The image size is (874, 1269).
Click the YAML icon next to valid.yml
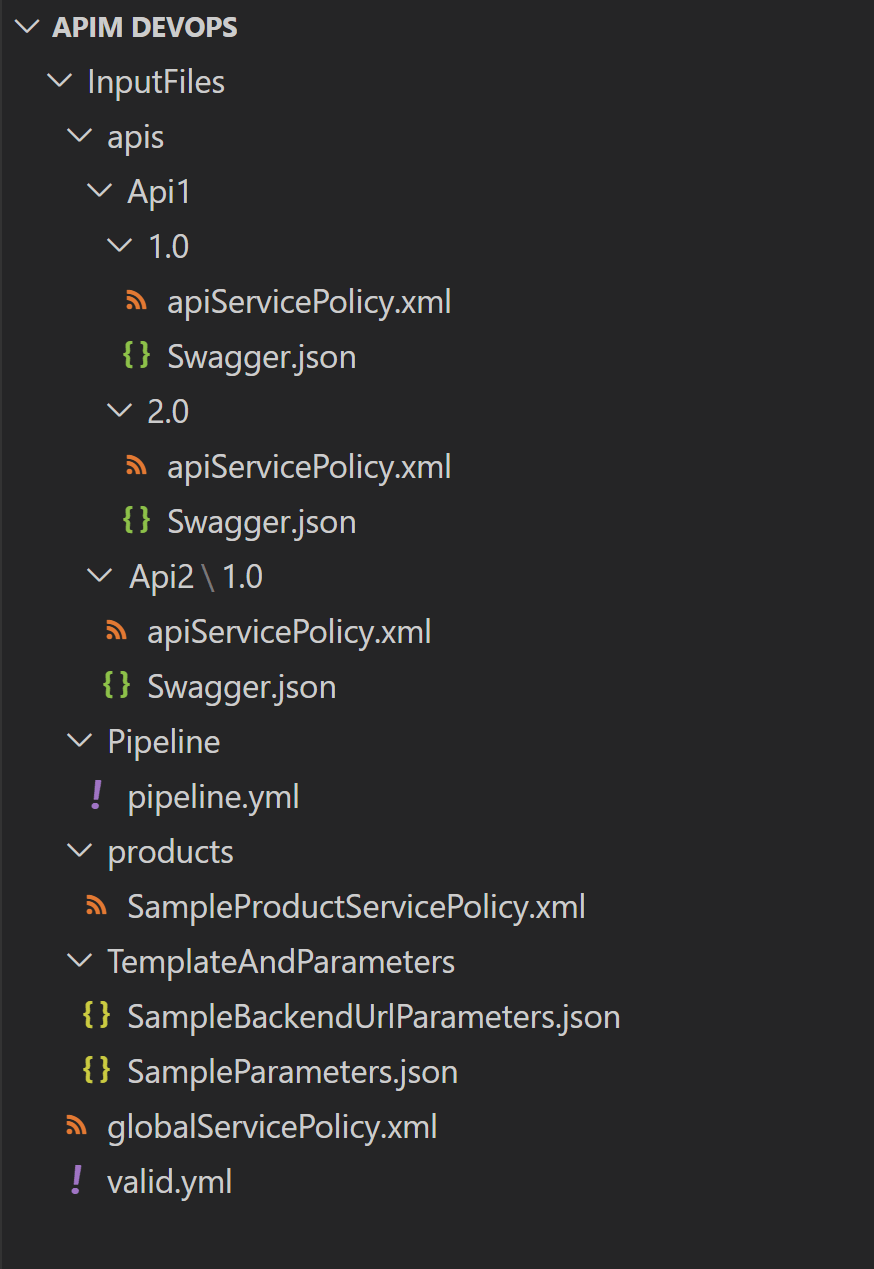point(78,1180)
